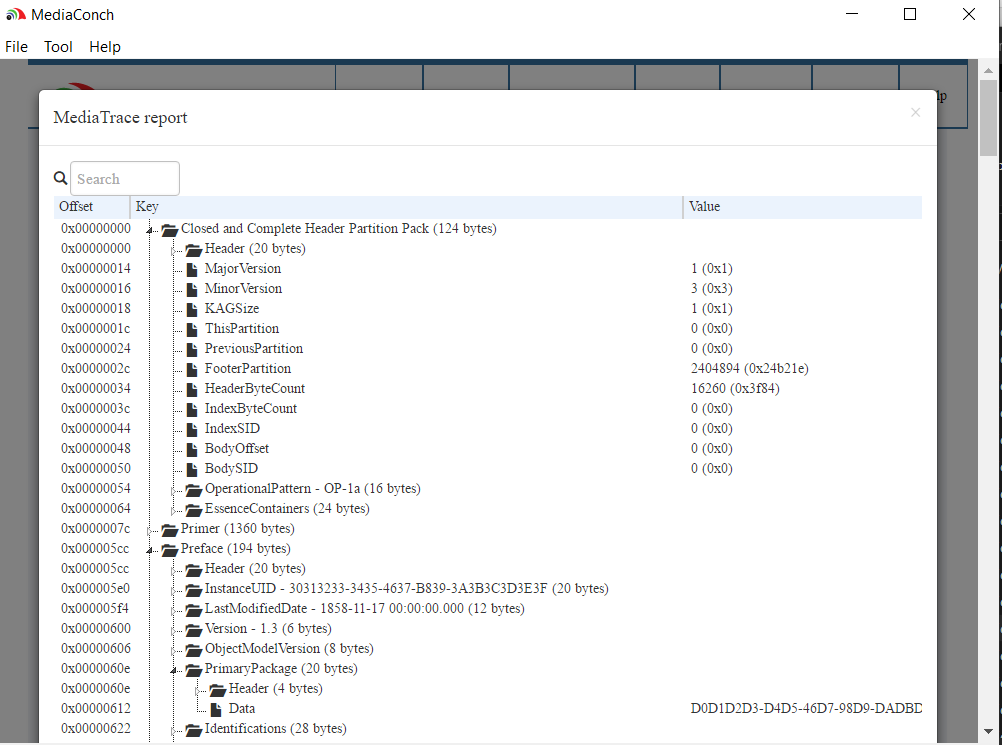The width and height of the screenshot is (1002, 745).
Task: Expand OperationalPattern - OP-1a node
Action: coord(173,490)
